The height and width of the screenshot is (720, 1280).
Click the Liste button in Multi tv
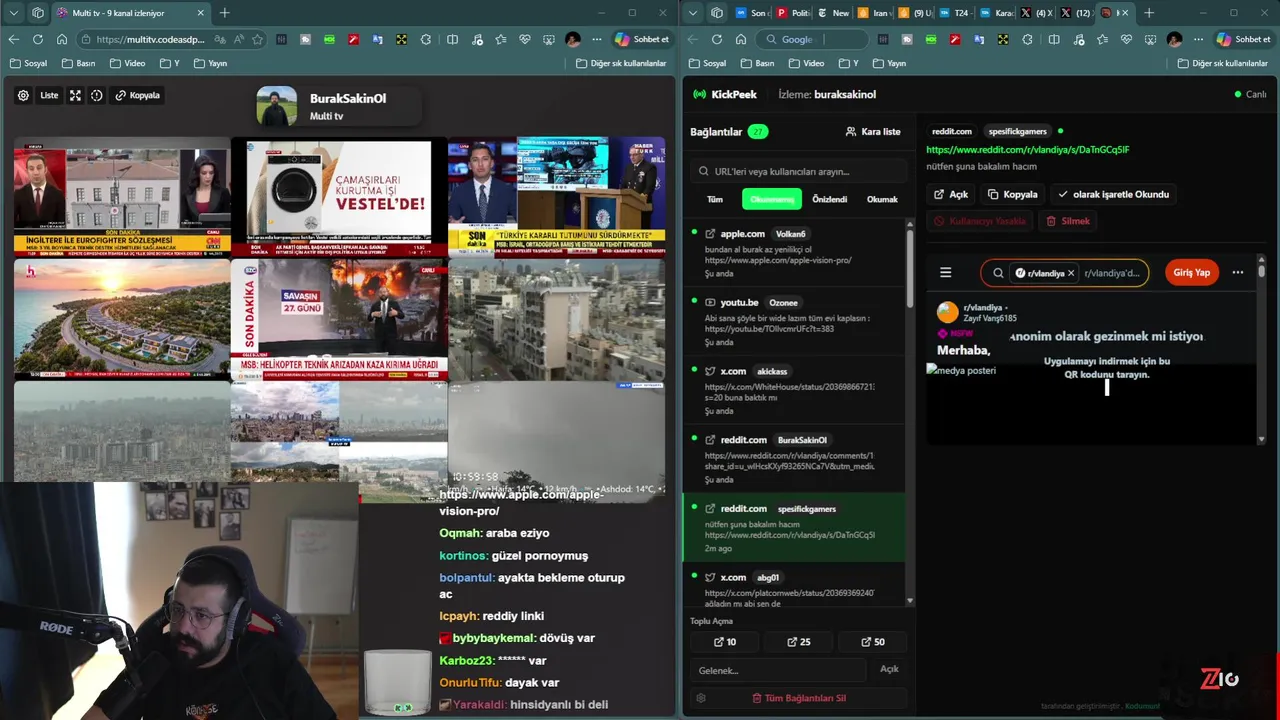pos(49,95)
